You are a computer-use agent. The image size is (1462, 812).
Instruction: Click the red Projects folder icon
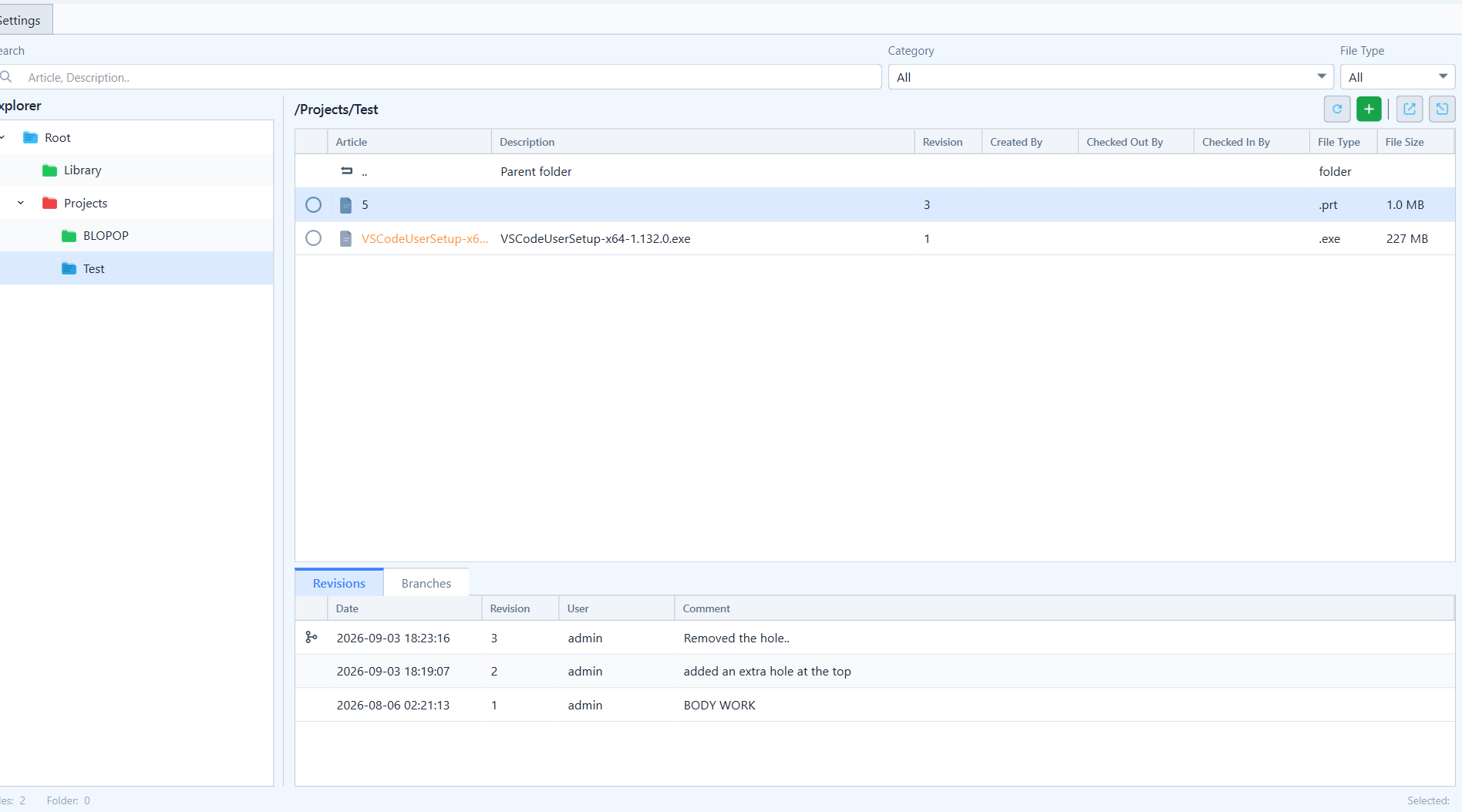pos(50,204)
